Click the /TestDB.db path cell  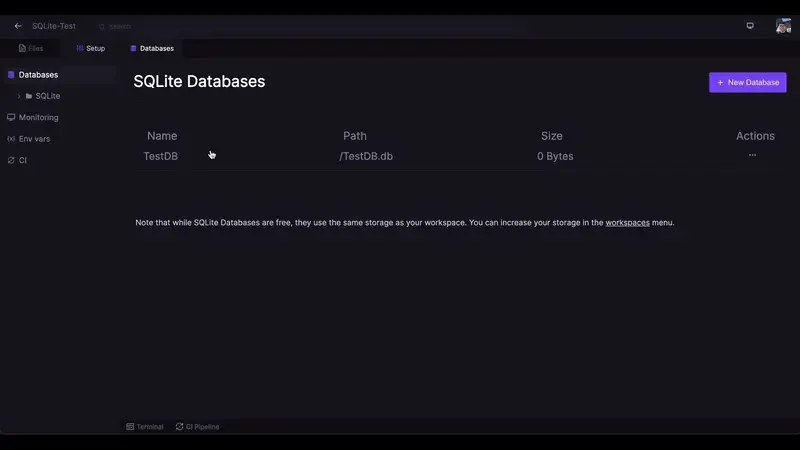(x=366, y=156)
